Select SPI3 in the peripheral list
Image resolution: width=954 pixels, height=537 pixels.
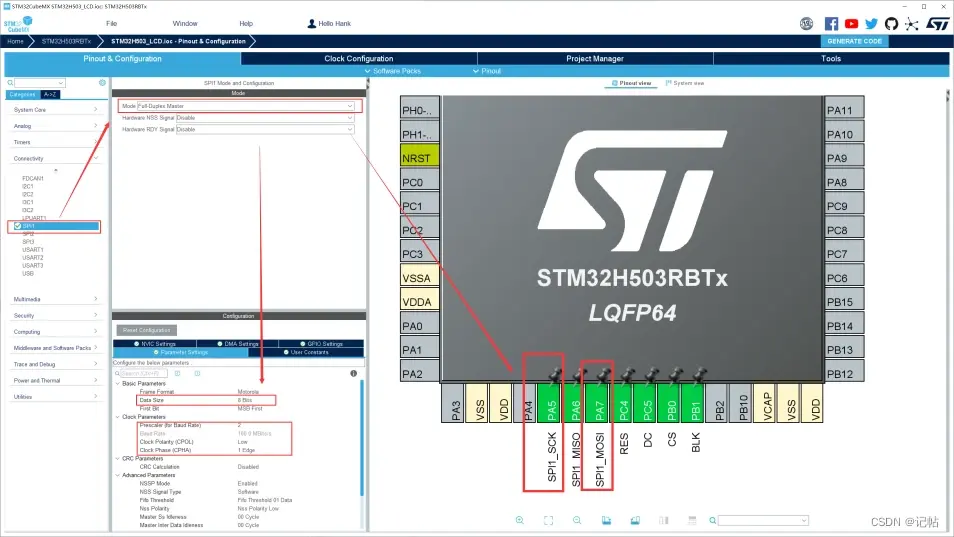28,242
